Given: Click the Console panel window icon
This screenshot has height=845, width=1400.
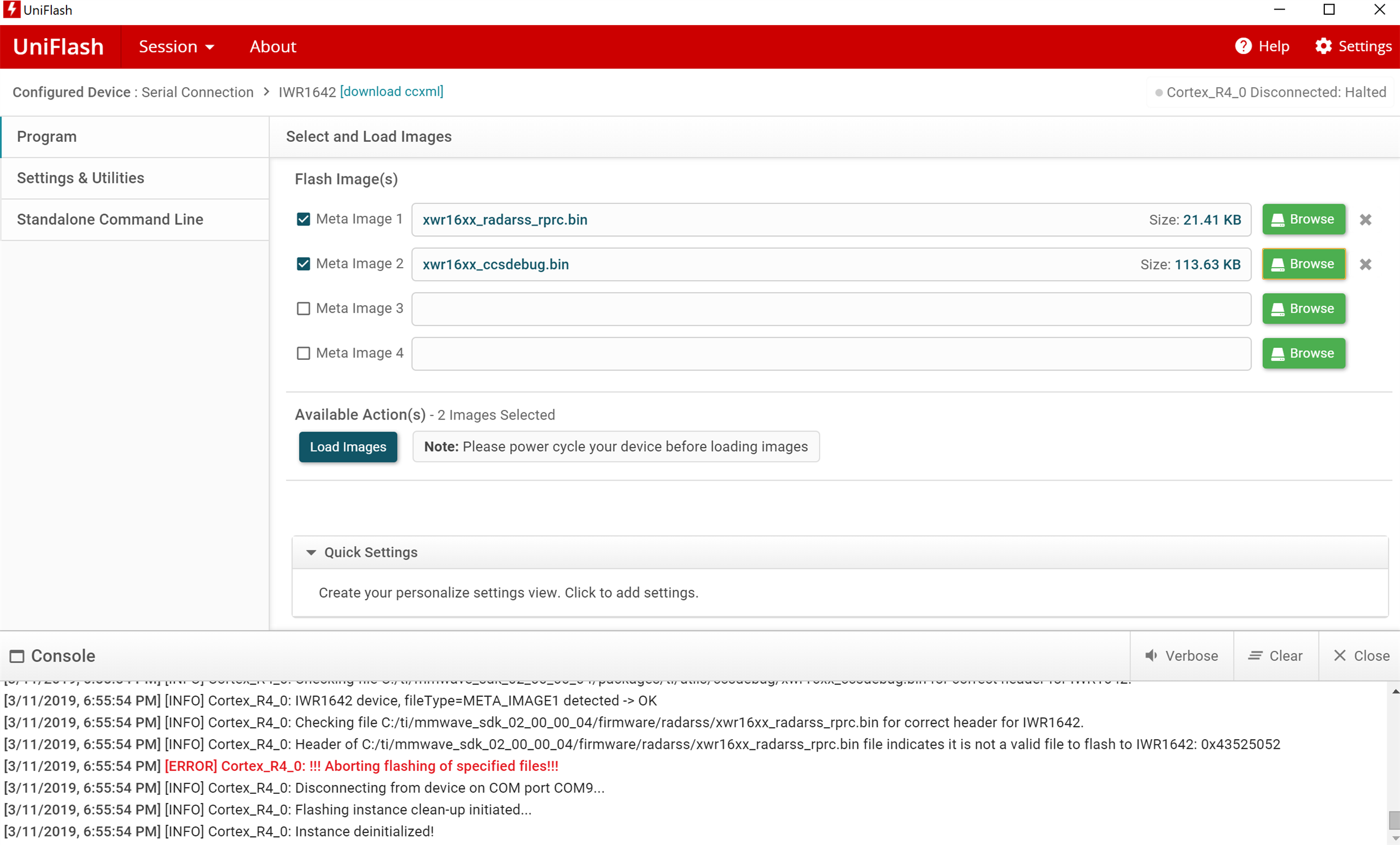Looking at the screenshot, I should (17, 656).
